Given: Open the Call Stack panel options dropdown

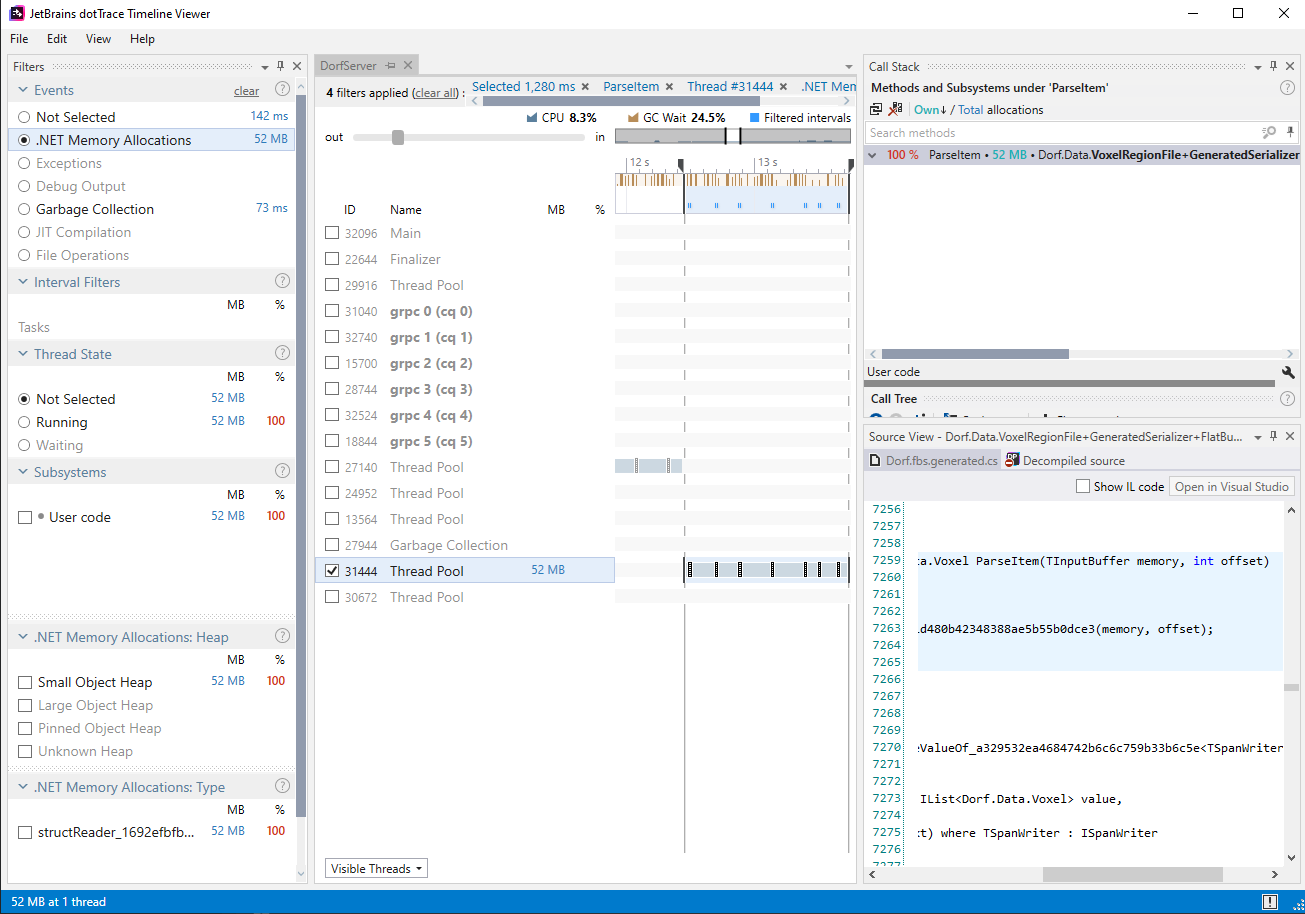Looking at the screenshot, I should pos(1258,67).
